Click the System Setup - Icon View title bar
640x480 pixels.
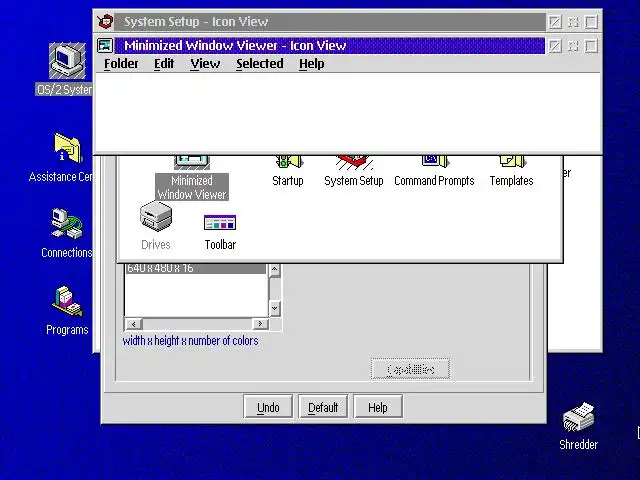[329, 21]
